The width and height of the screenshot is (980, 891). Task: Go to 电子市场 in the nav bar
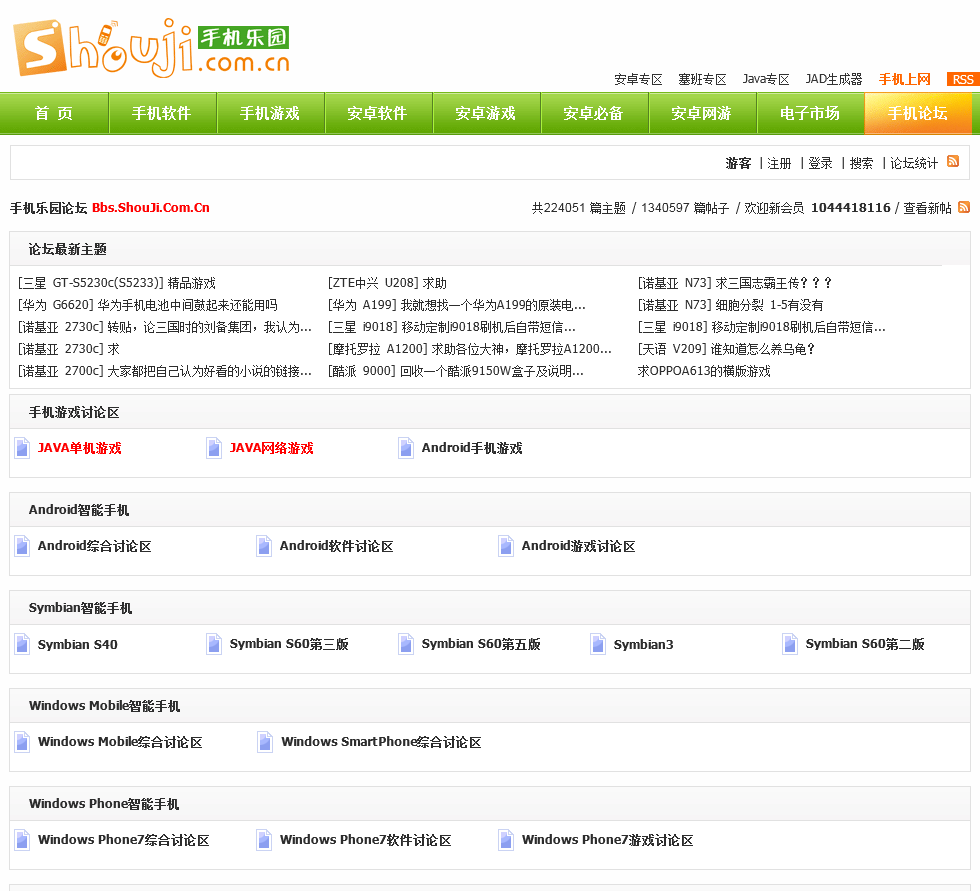click(810, 113)
